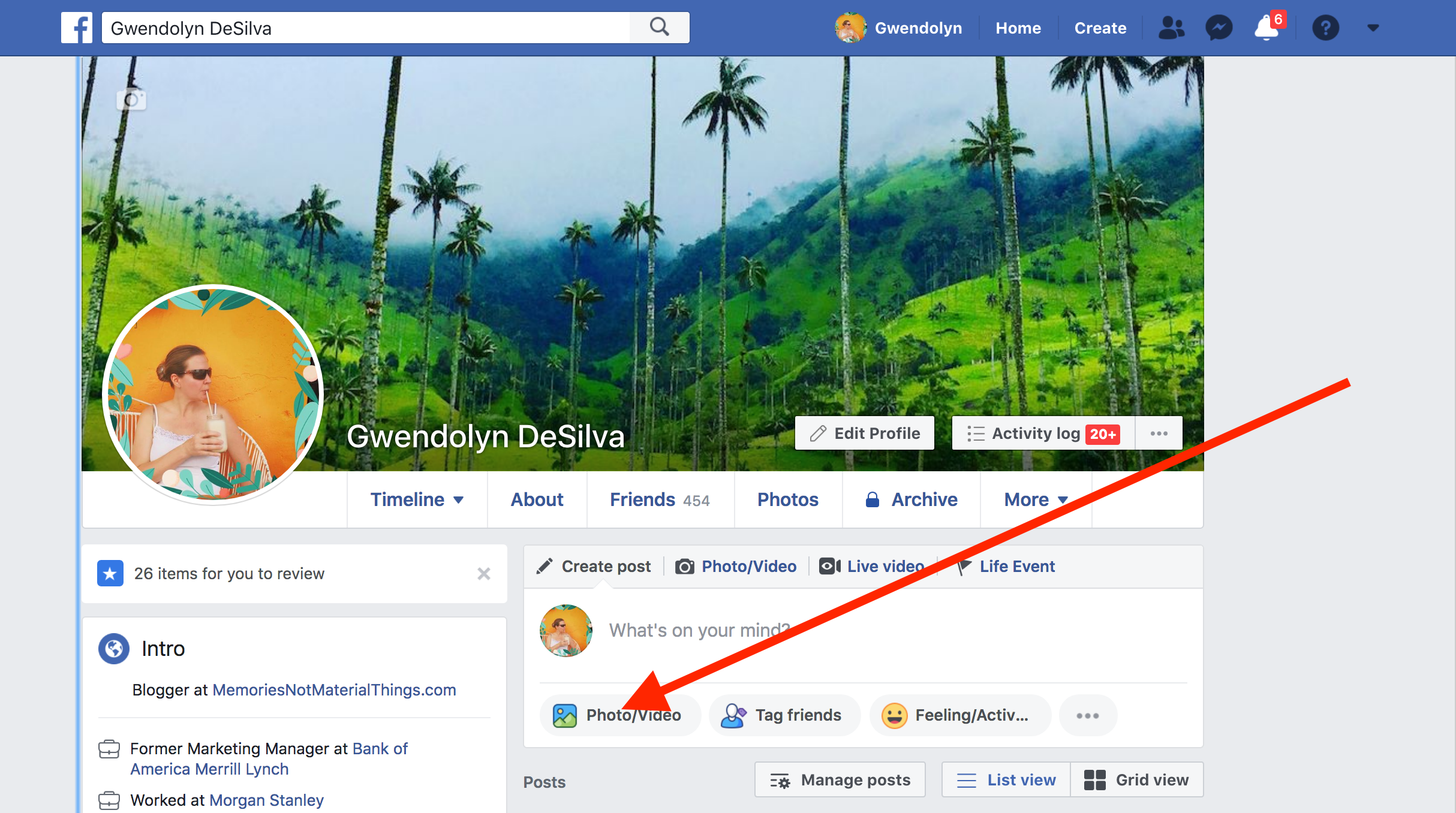Expand the Timeline dropdown
Image resolution: width=1456 pixels, height=813 pixels.
click(417, 499)
